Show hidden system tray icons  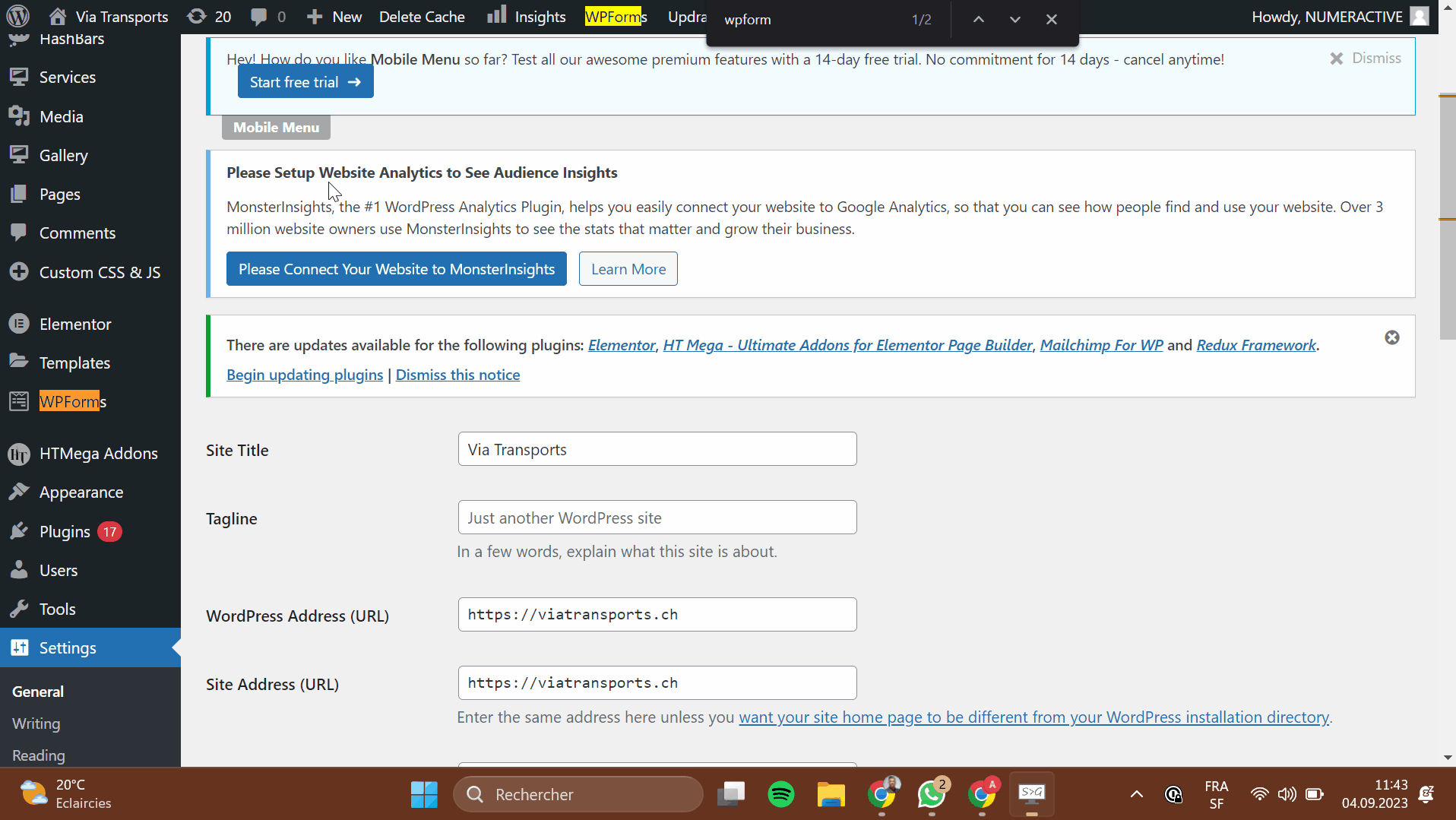coord(1137,794)
